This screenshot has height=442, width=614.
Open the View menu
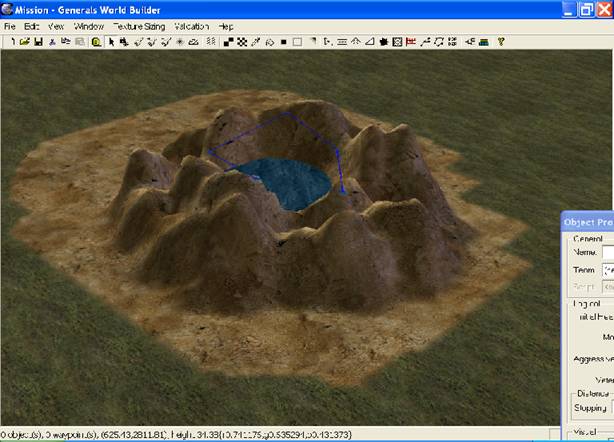56,26
